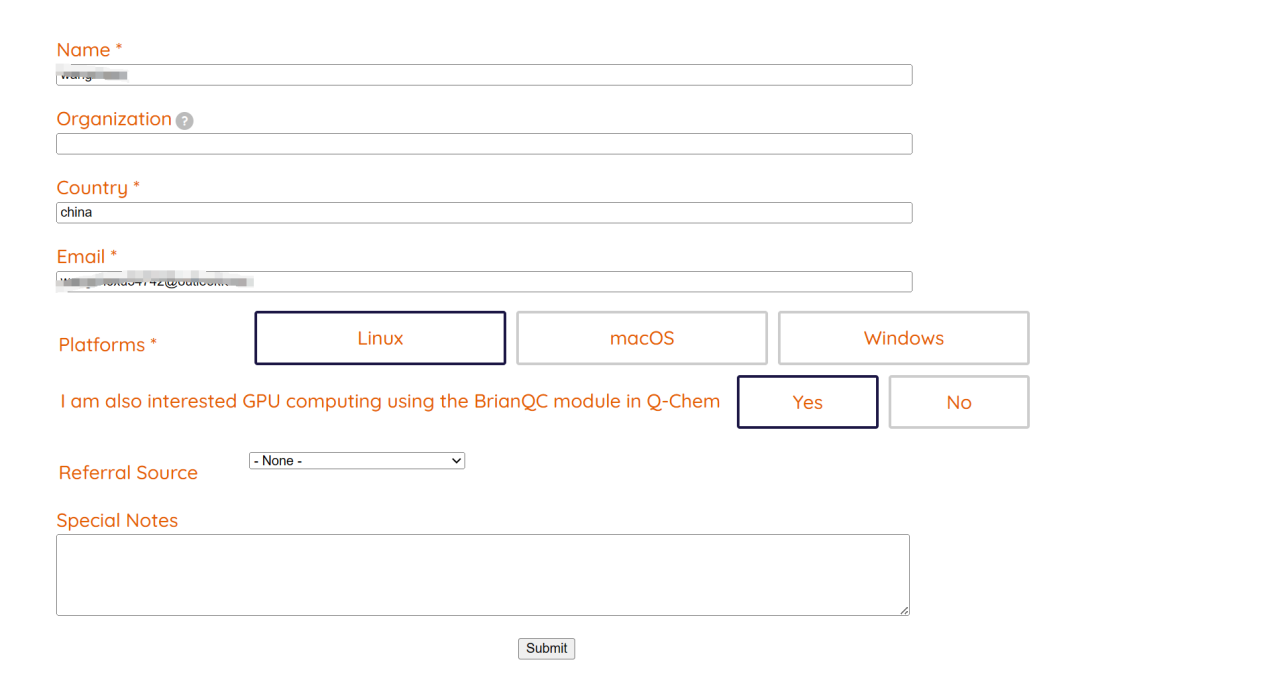This screenshot has height=676, width=1269.
Task: Click into the Organization input box
Action: point(484,144)
